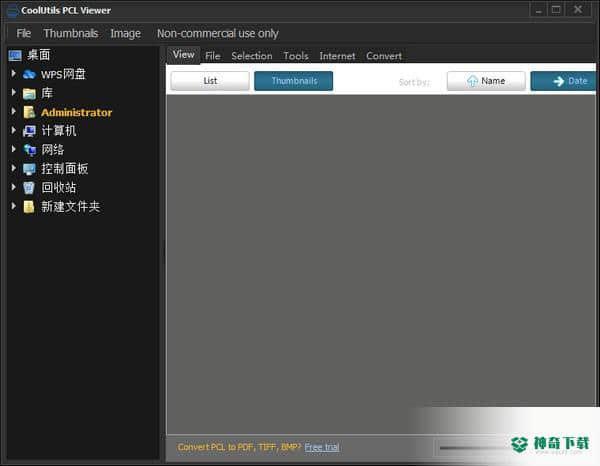Switch to the Internet tab

coord(337,56)
